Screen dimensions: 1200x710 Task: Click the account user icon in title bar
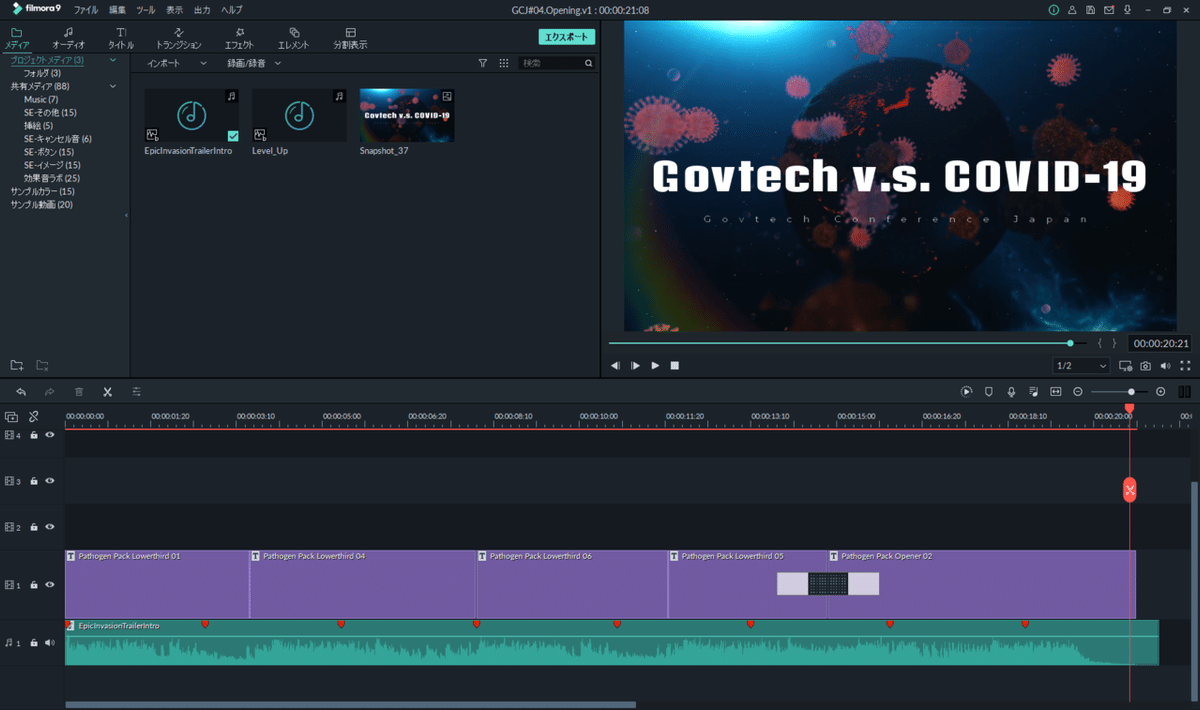pyautogui.click(x=1072, y=10)
